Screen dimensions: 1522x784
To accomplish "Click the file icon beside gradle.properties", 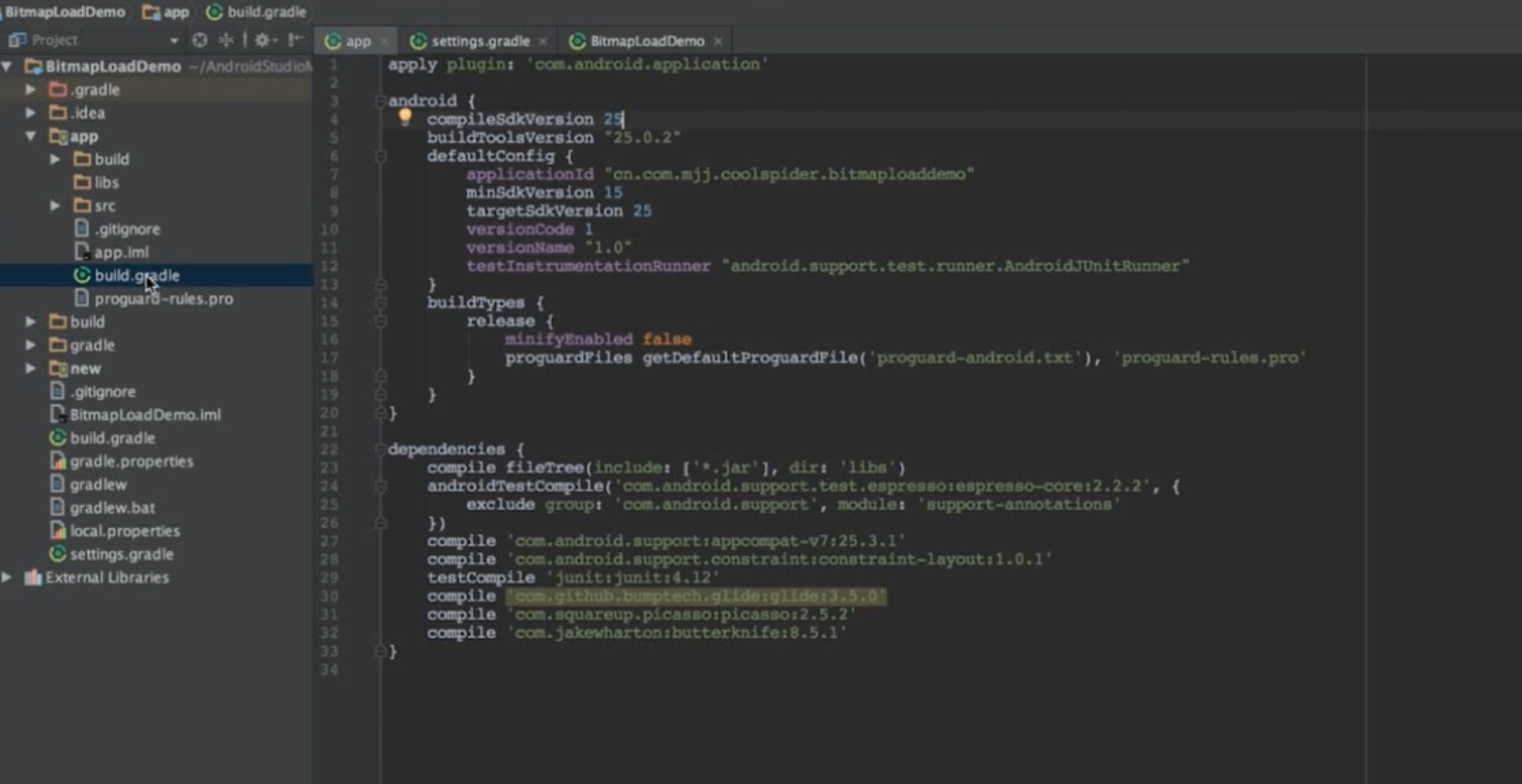I will coord(58,461).
